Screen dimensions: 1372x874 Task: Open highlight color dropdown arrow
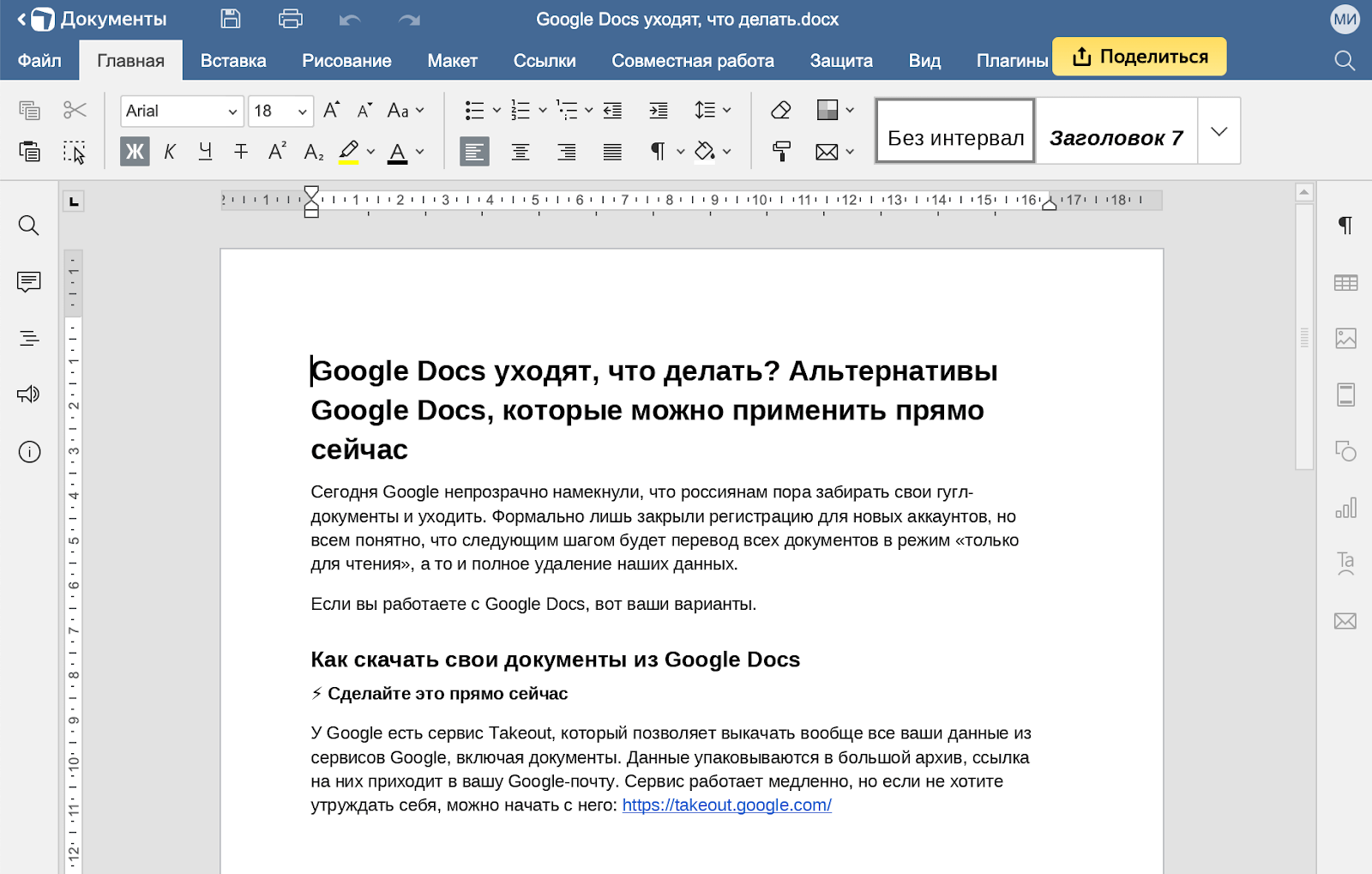(371, 152)
